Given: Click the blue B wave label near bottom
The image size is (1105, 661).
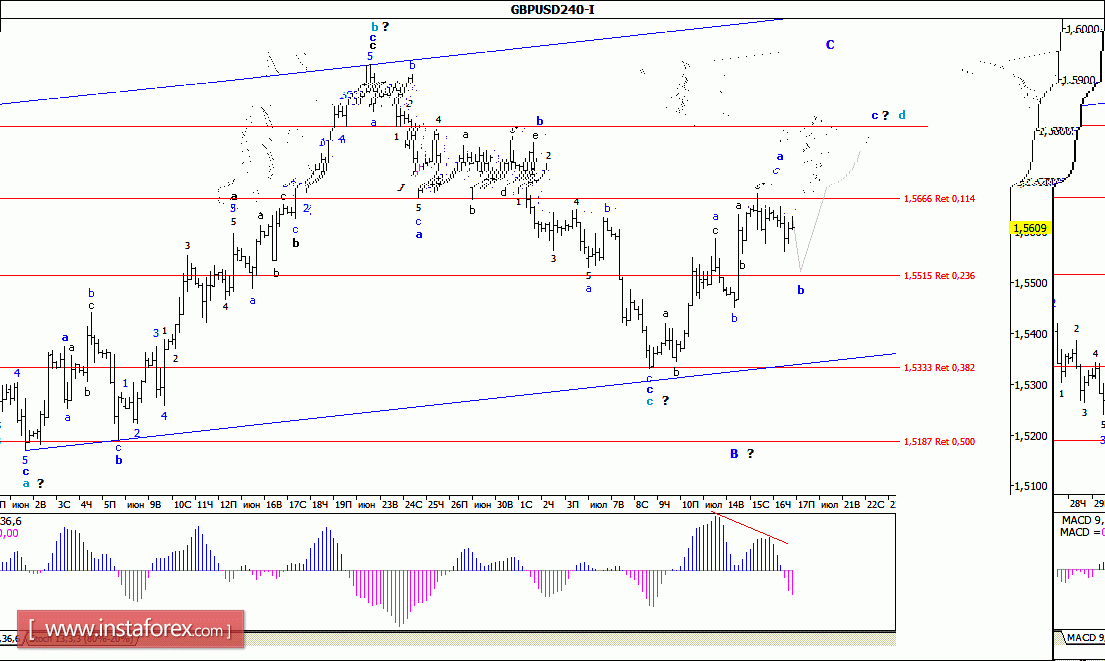Looking at the screenshot, I should 734,454.
